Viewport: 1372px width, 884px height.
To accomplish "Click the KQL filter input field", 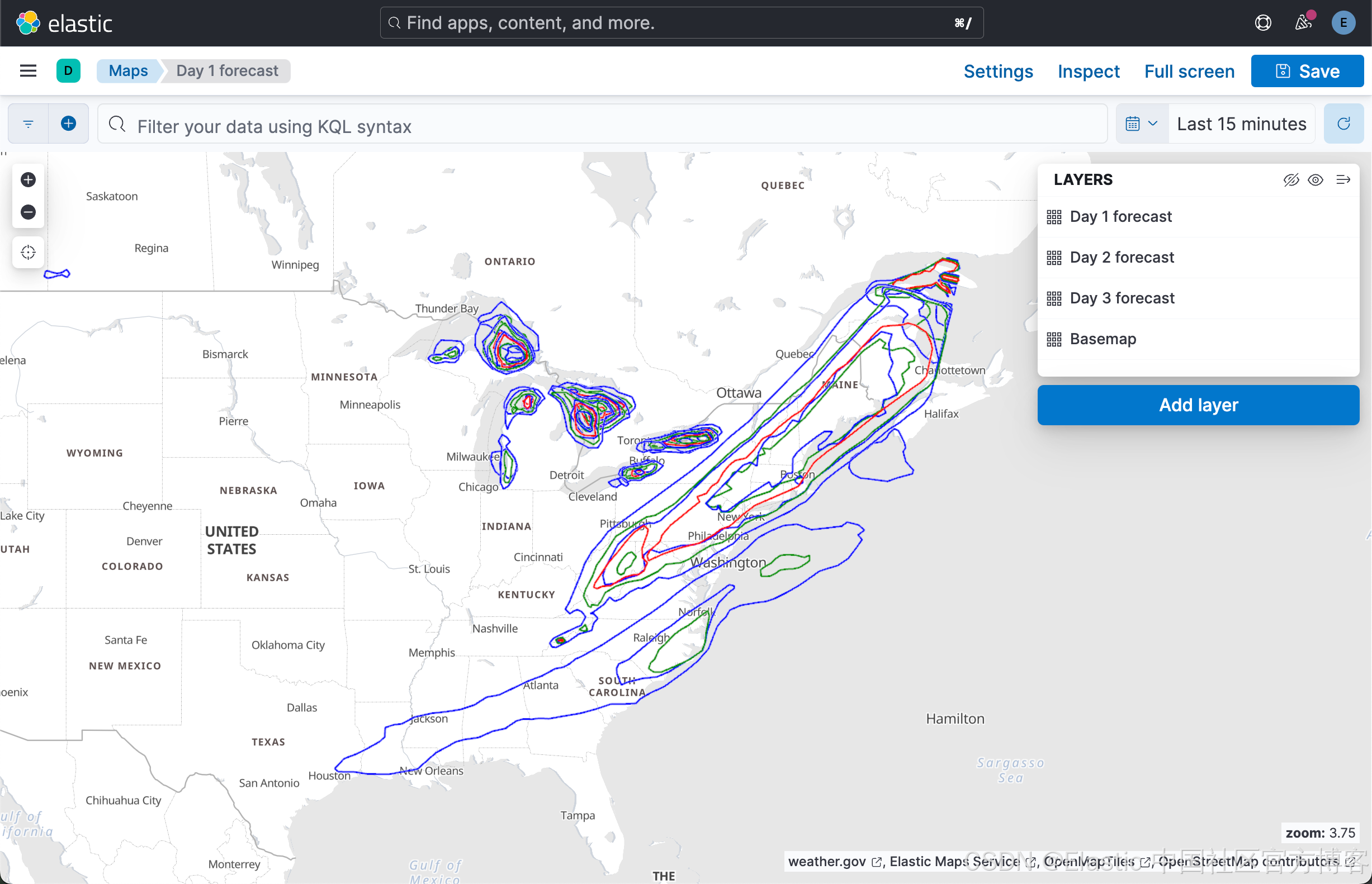I will [x=460, y=126].
